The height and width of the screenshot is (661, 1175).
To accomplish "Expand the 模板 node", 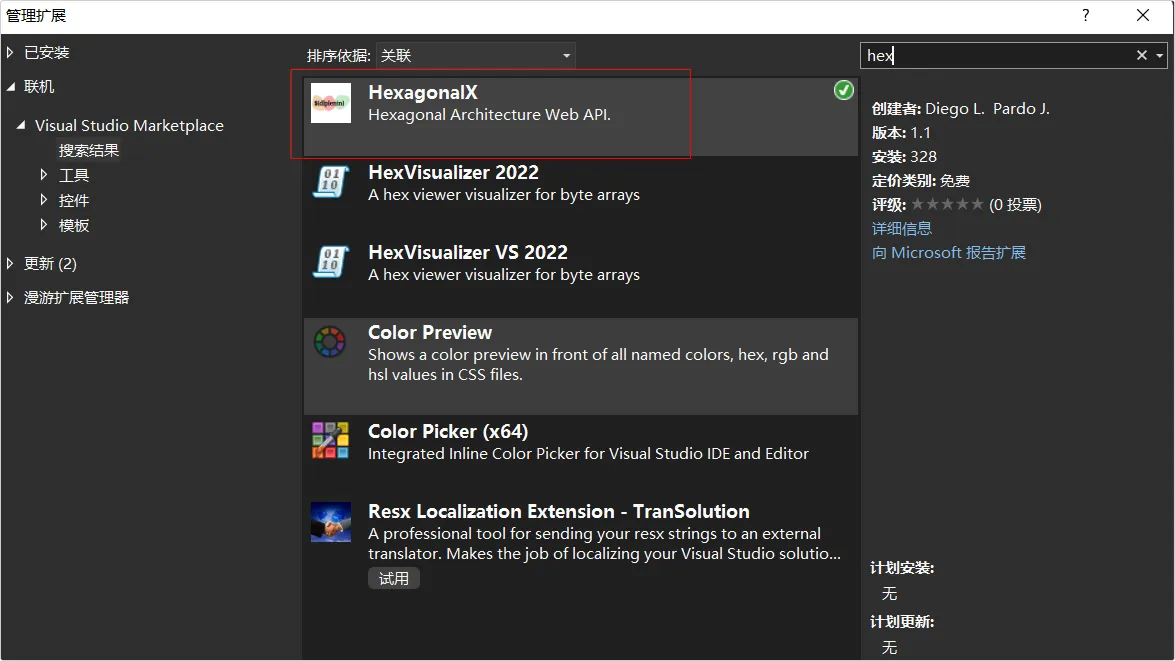I will [43, 225].
